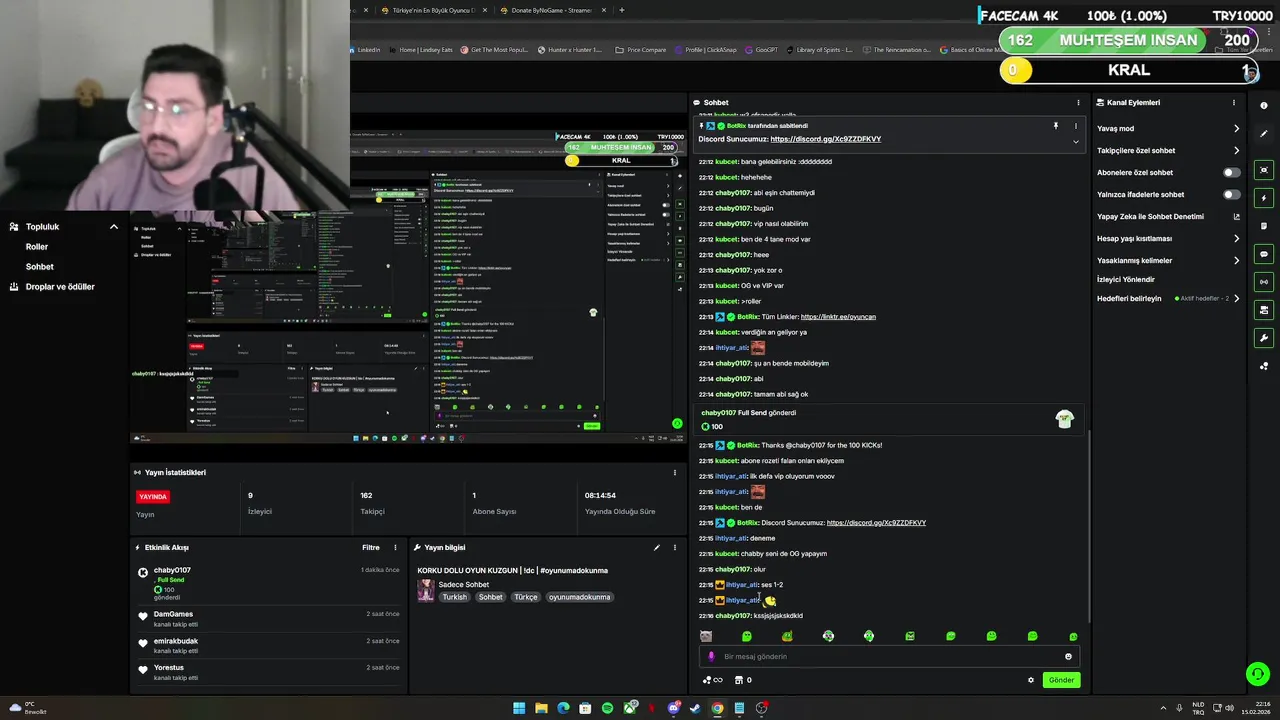Screen dimensions: 1280x720
Task: Open the emoji picker in message box
Action: (1068, 656)
